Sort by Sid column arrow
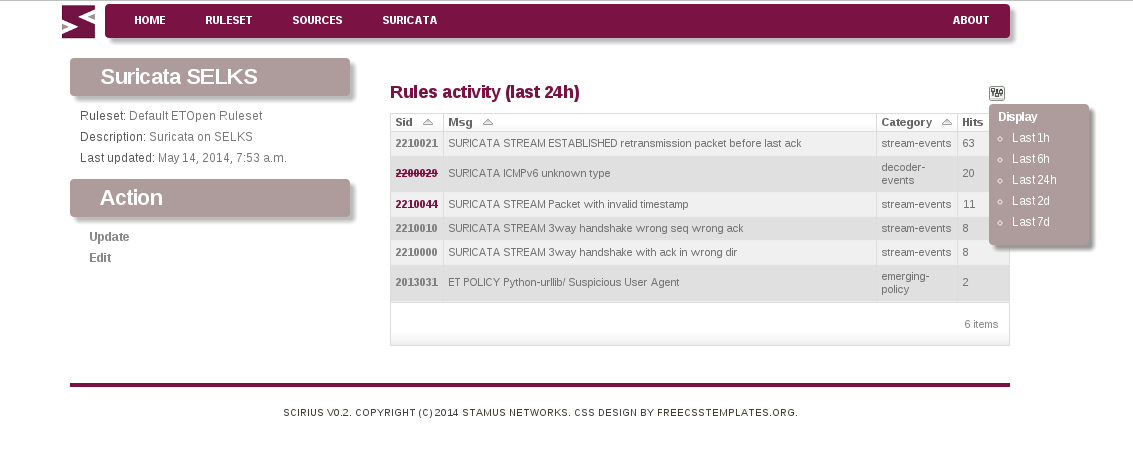This screenshot has height=451, width=1133. tap(428, 122)
